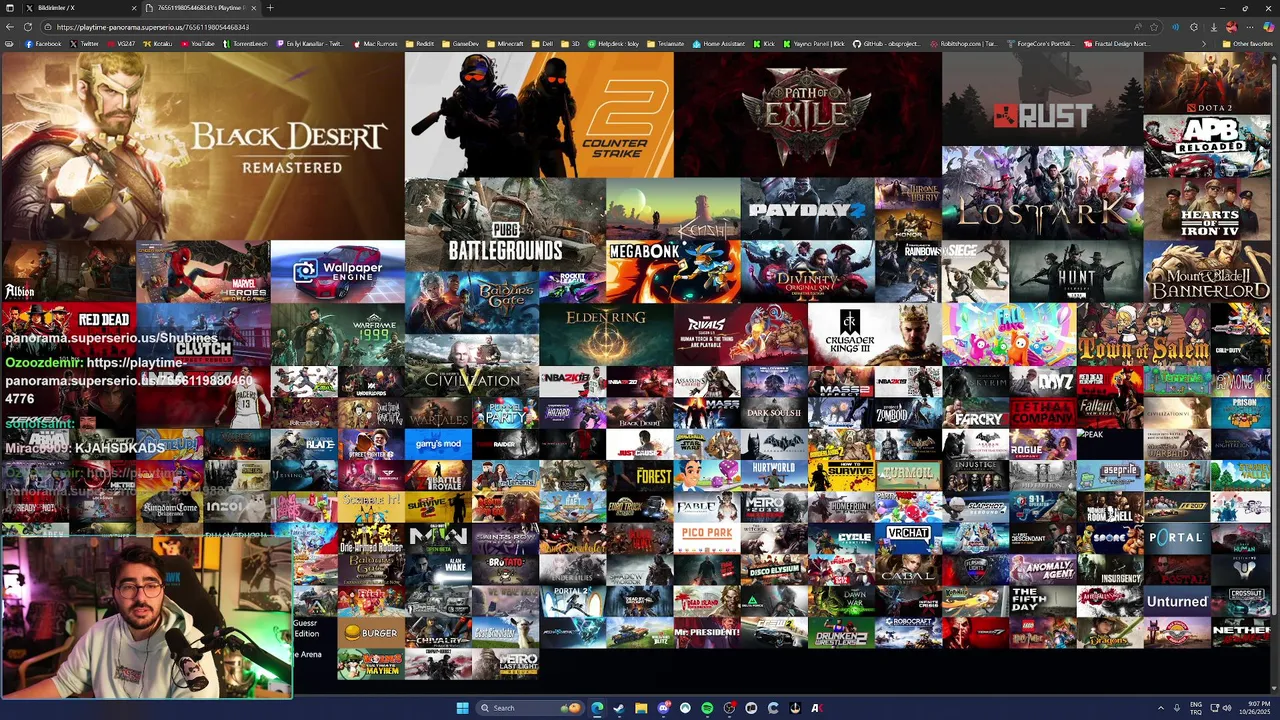The image size is (1280, 720).
Task: Select the Lost Ark game tile
Action: (x=1042, y=193)
